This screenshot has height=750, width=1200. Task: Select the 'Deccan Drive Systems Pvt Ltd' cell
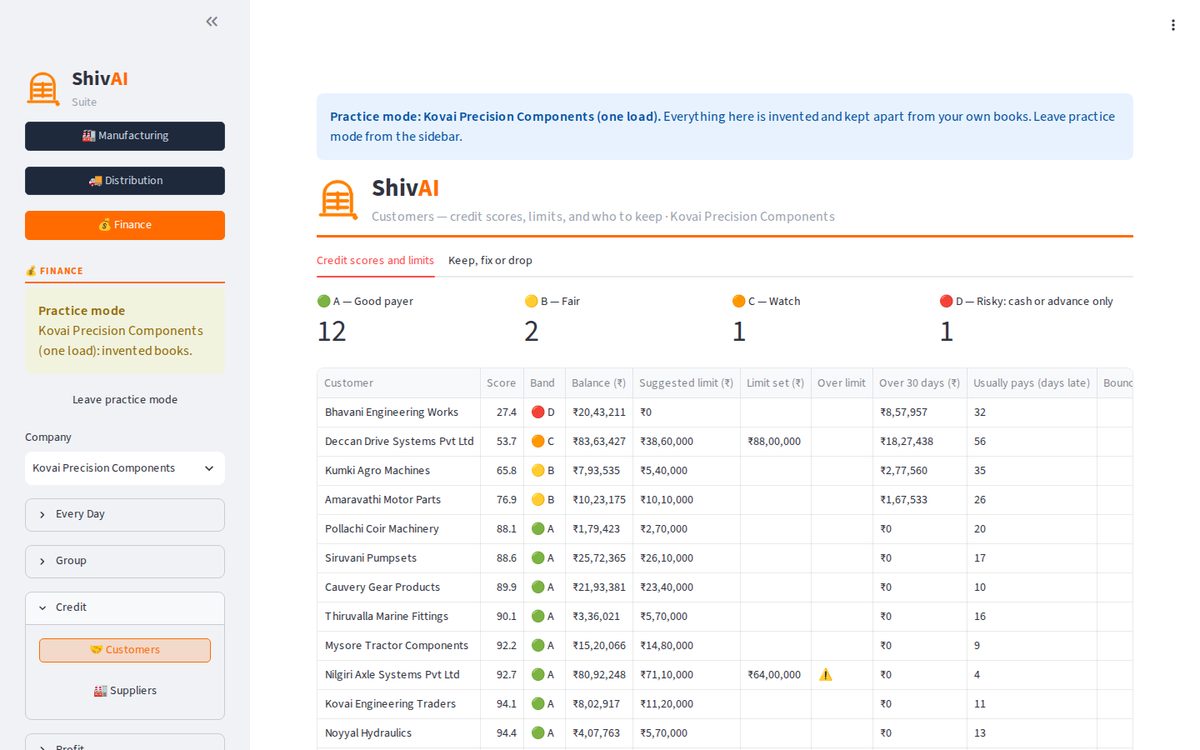point(399,441)
